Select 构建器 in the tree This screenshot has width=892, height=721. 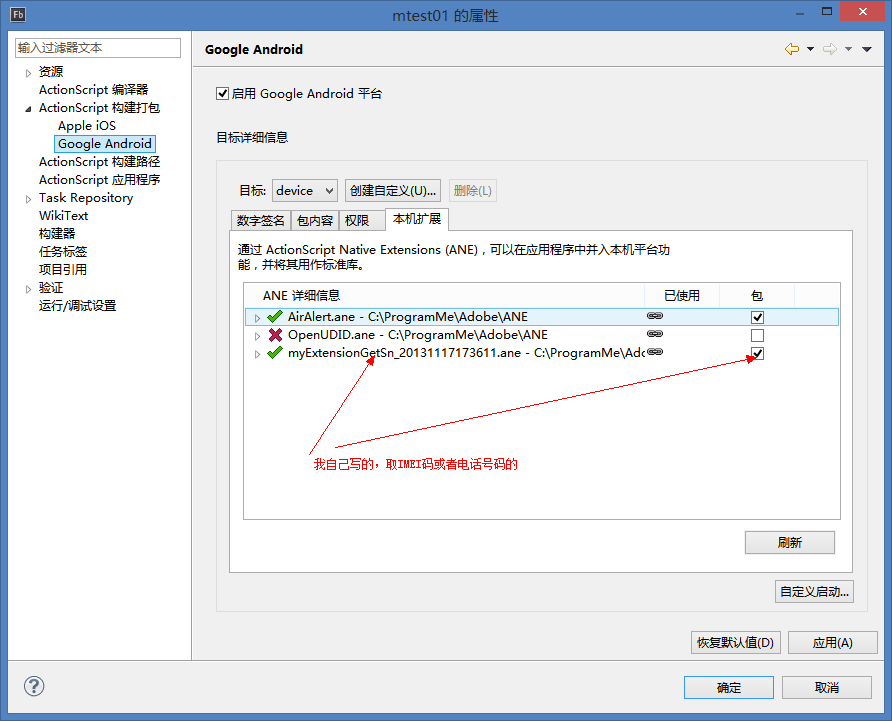click(x=57, y=233)
